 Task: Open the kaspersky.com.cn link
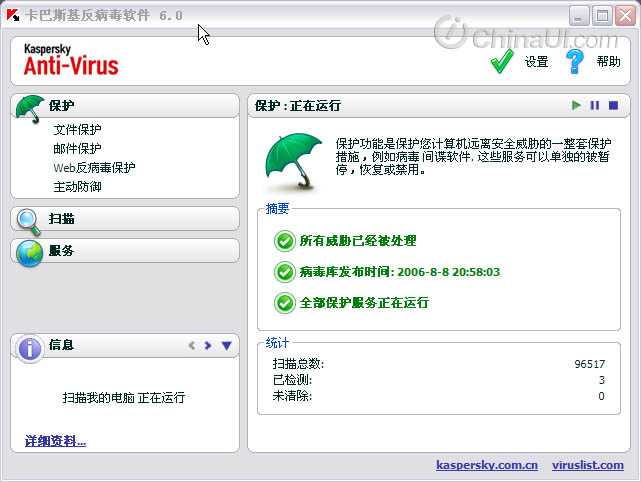point(486,465)
